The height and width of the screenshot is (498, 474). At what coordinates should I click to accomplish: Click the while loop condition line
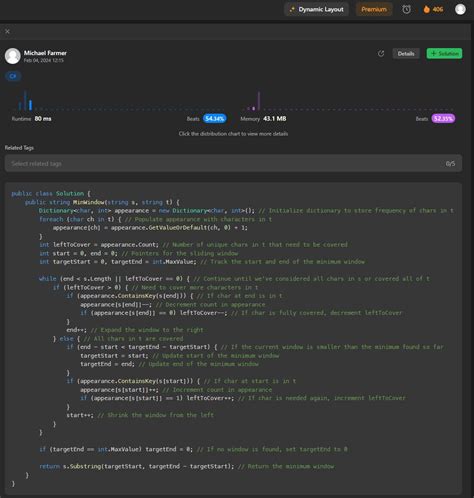(234, 279)
